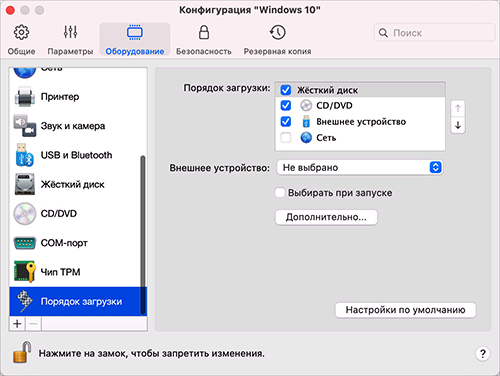Uncheck Внешнее устройство in boot order
The width and height of the screenshot is (500, 376).
(286, 121)
